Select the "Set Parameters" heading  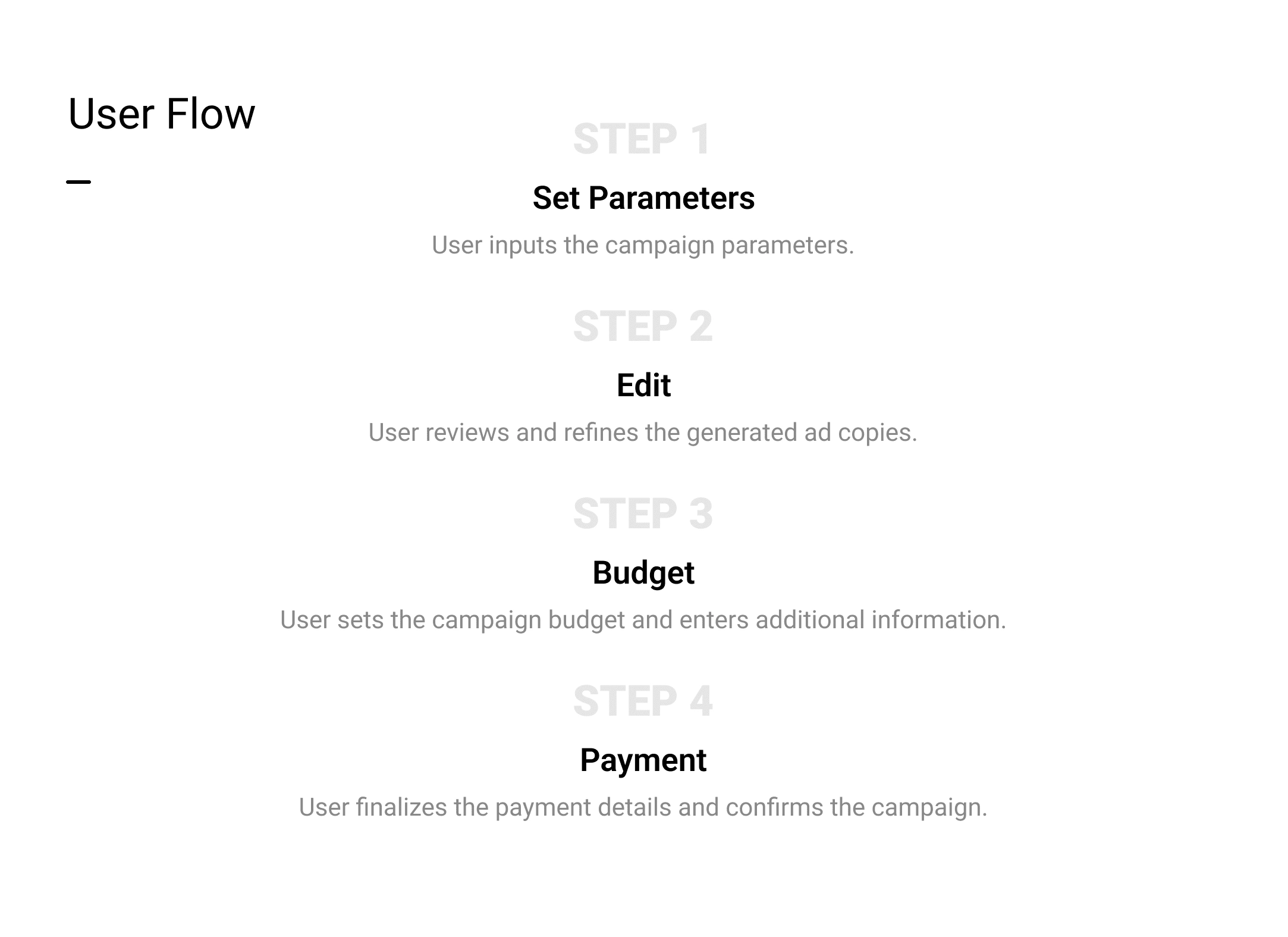643,198
